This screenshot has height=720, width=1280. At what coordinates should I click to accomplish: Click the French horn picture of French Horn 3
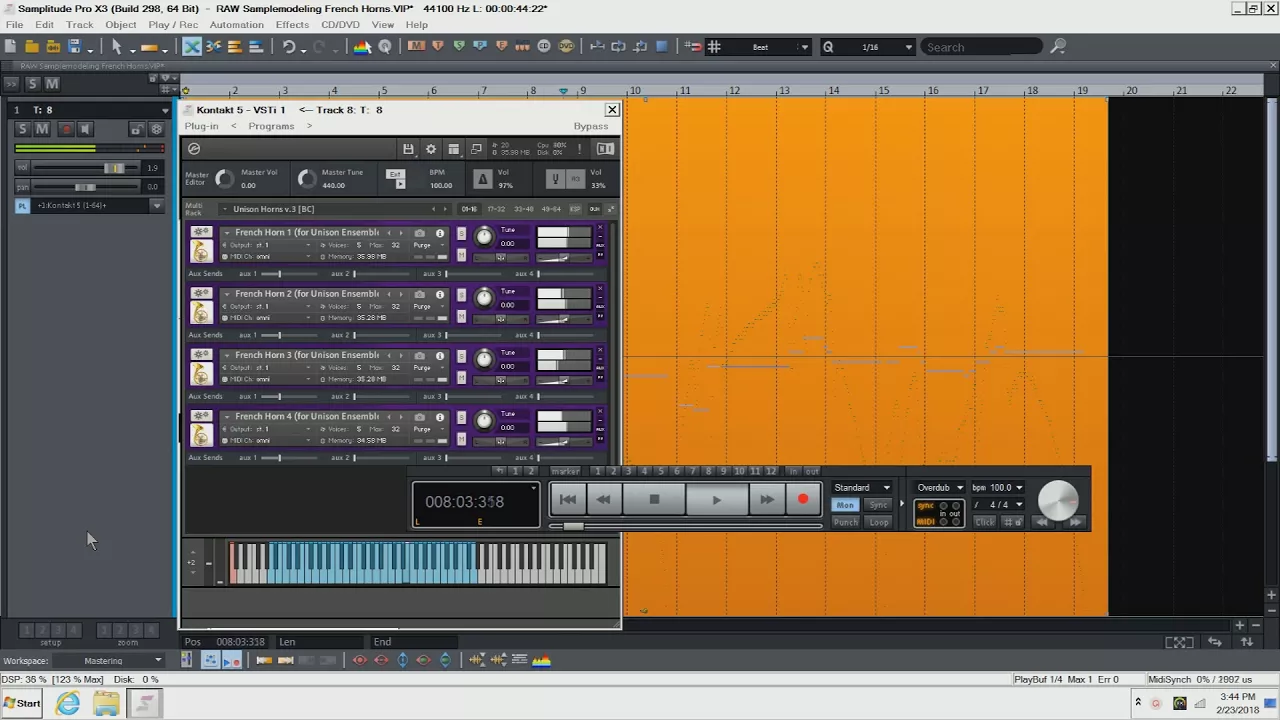coord(201,373)
